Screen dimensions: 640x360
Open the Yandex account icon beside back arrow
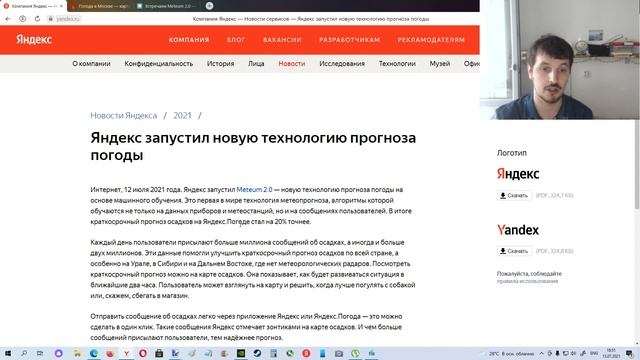pyautogui.click(x=22, y=19)
